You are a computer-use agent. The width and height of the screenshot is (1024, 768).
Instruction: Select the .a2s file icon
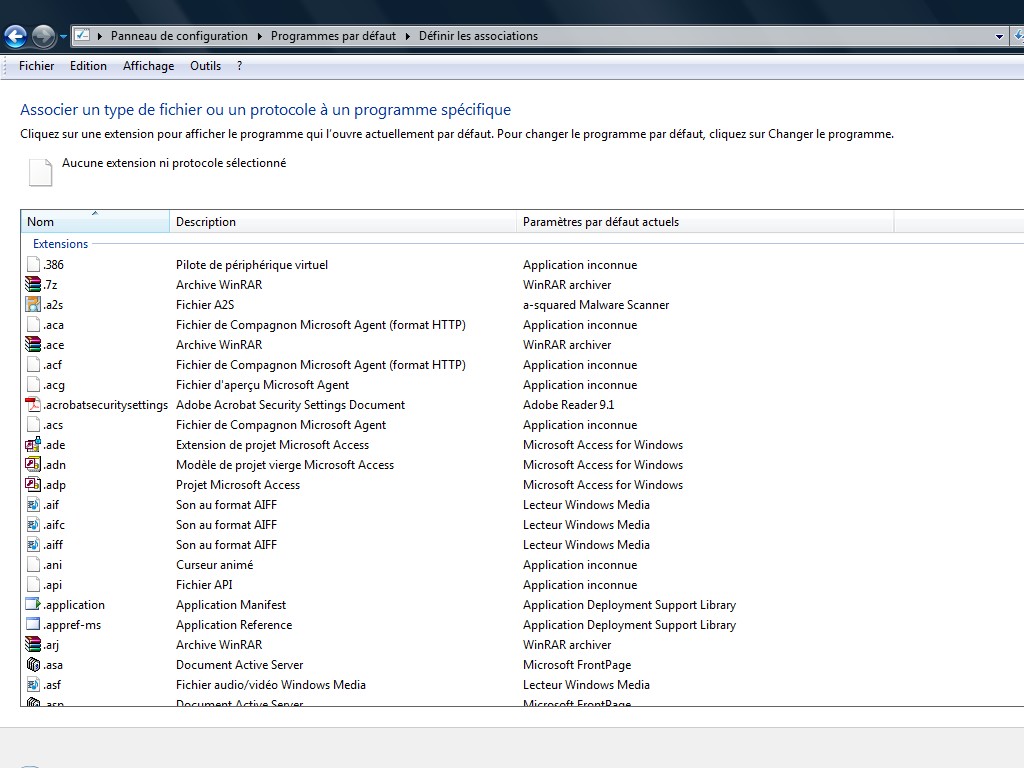[x=33, y=305]
